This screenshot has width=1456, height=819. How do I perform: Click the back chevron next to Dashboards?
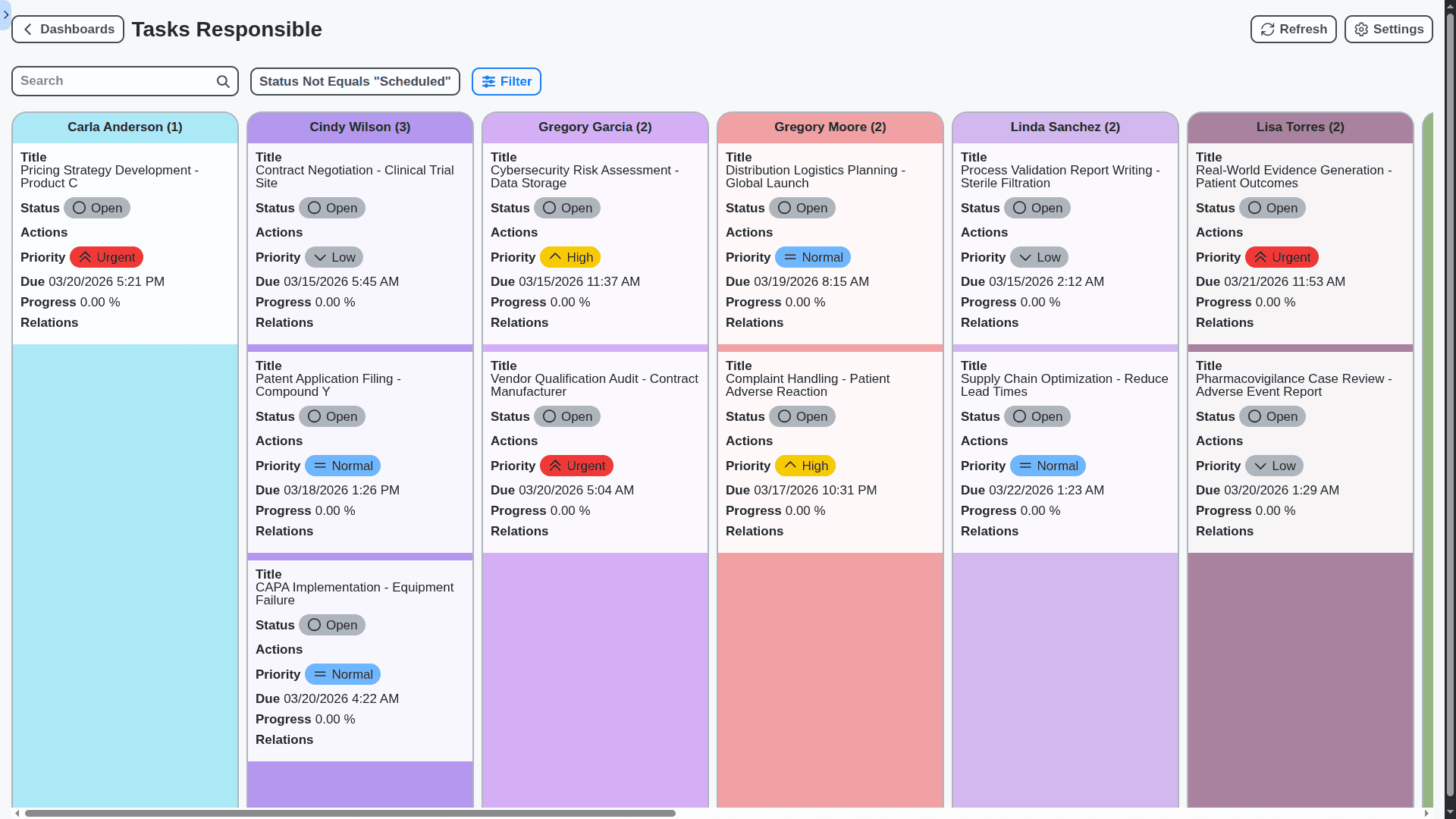pos(27,29)
